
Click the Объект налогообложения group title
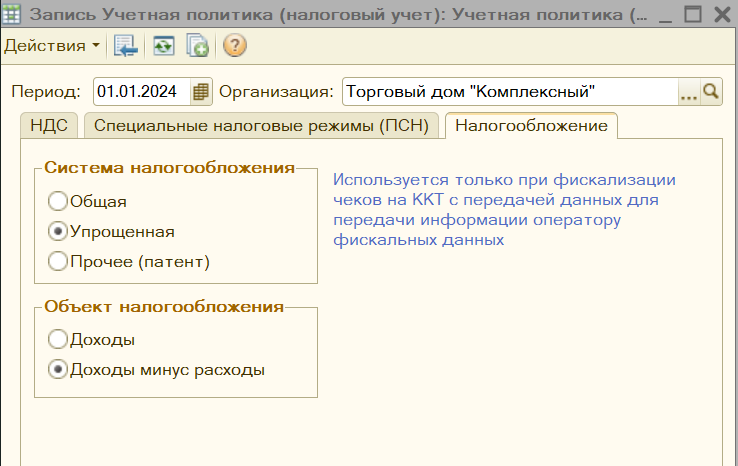click(x=164, y=306)
